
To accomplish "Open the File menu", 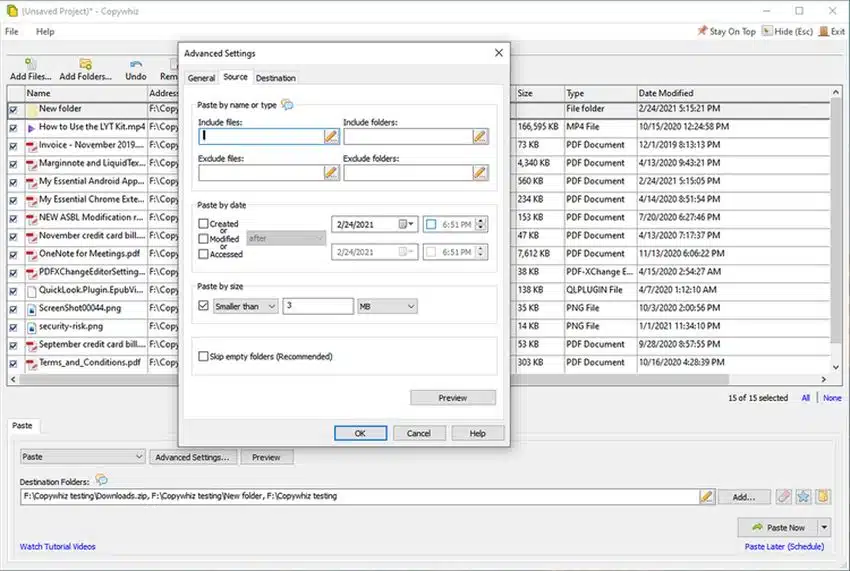I will pos(12,31).
